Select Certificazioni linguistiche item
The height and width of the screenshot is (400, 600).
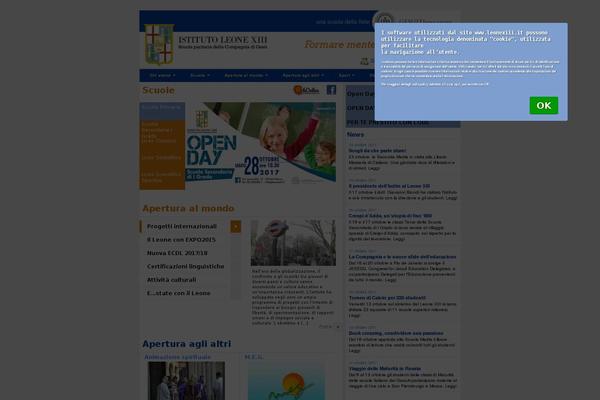186,267
